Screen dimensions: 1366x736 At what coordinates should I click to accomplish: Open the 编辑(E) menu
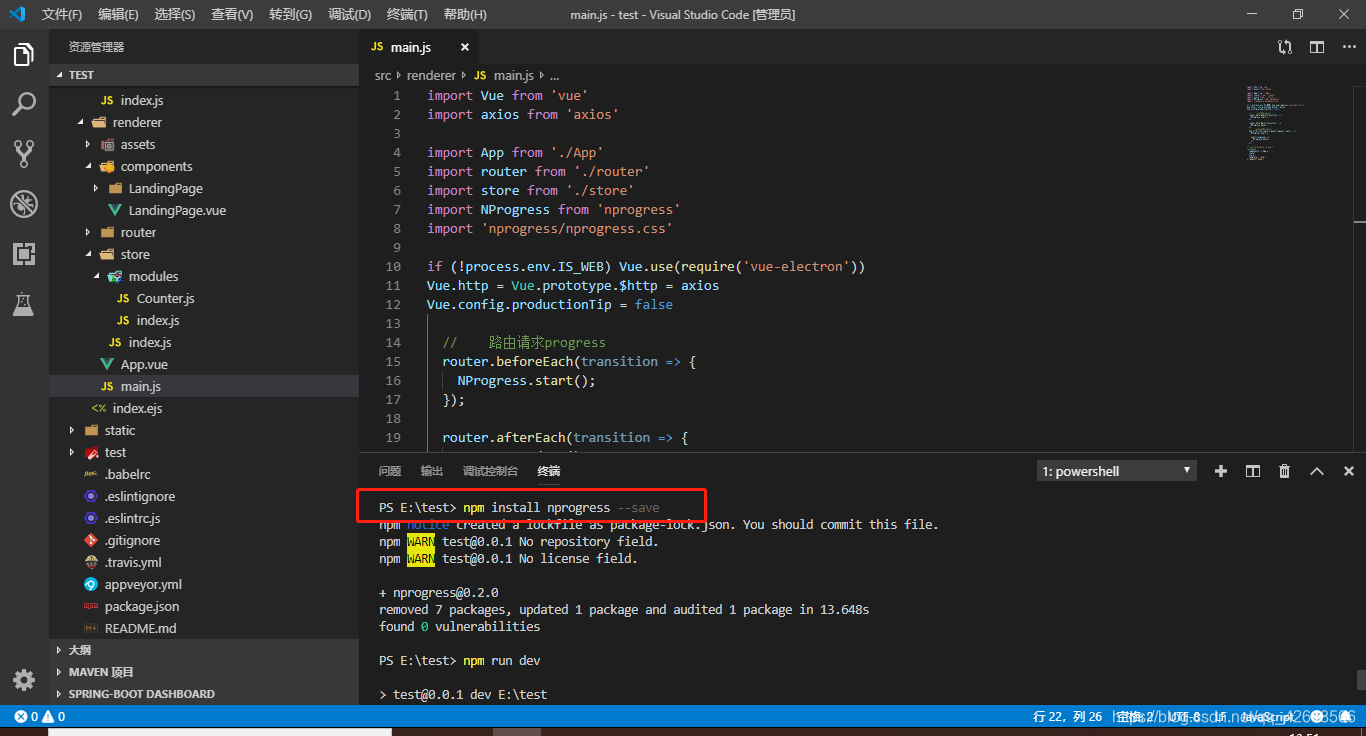(119, 14)
